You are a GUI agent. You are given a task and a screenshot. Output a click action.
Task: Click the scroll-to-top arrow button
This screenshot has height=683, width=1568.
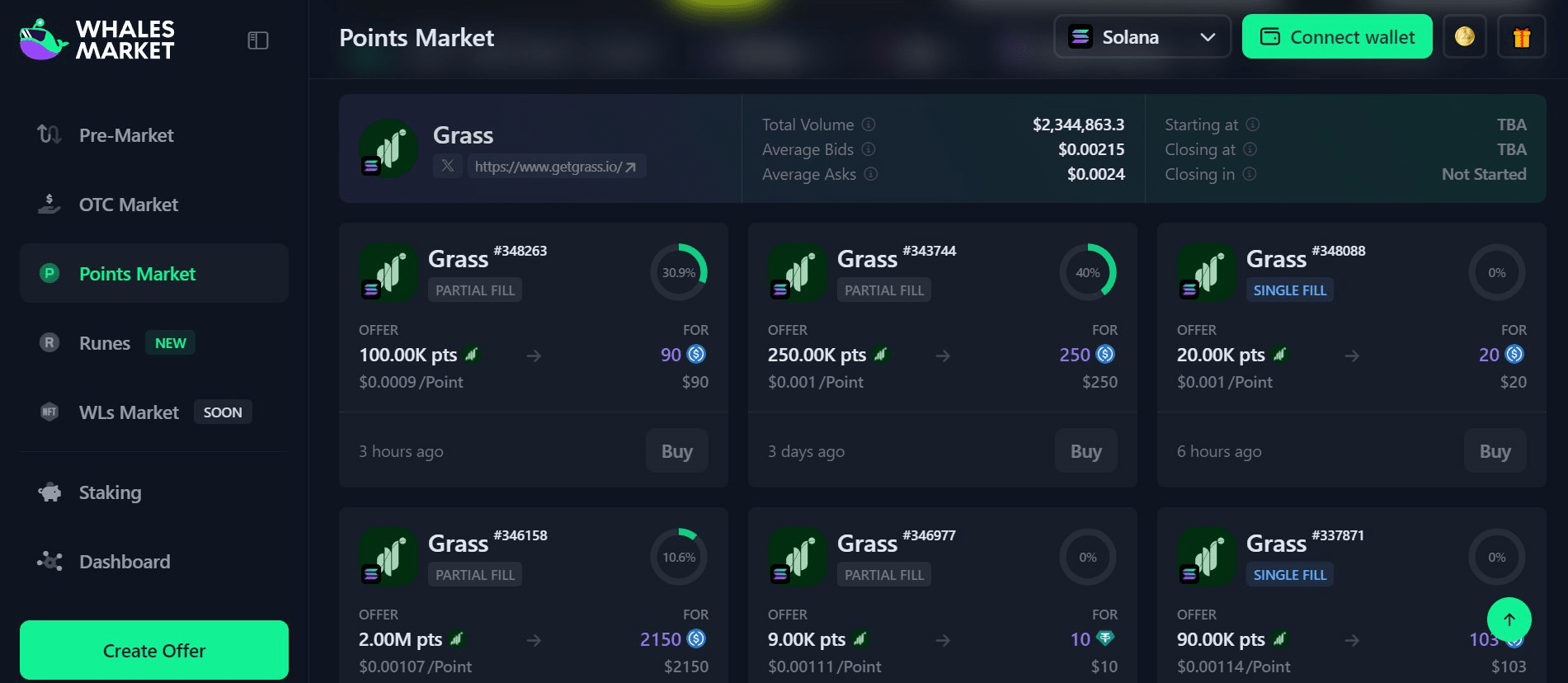click(x=1509, y=619)
